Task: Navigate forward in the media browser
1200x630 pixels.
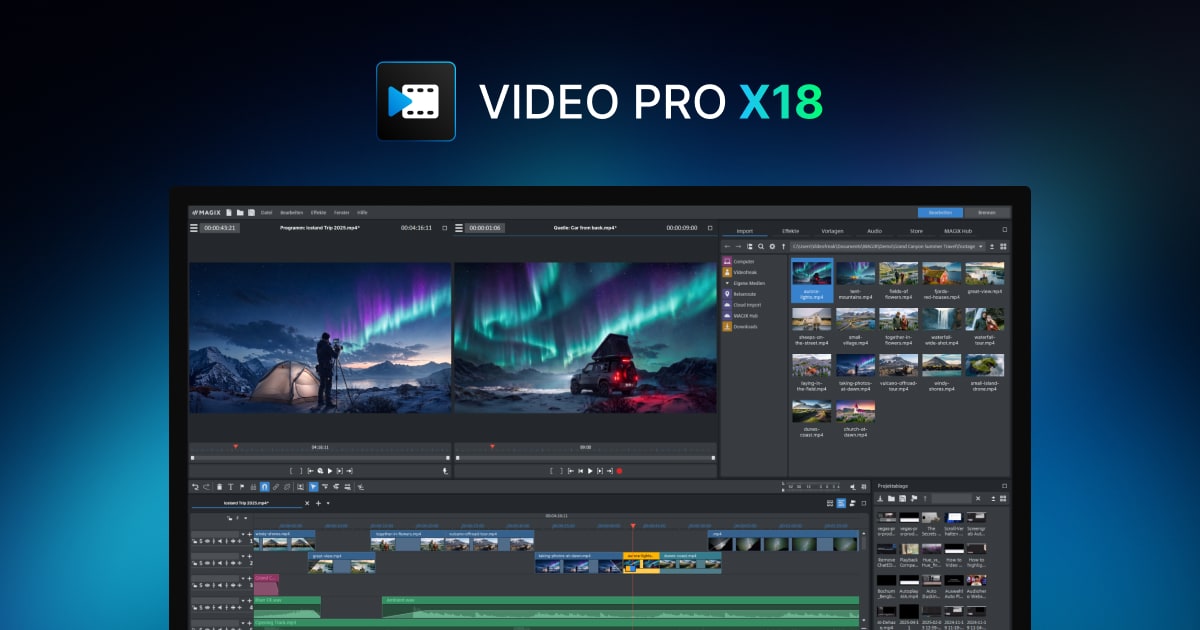Action: (x=738, y=246)
